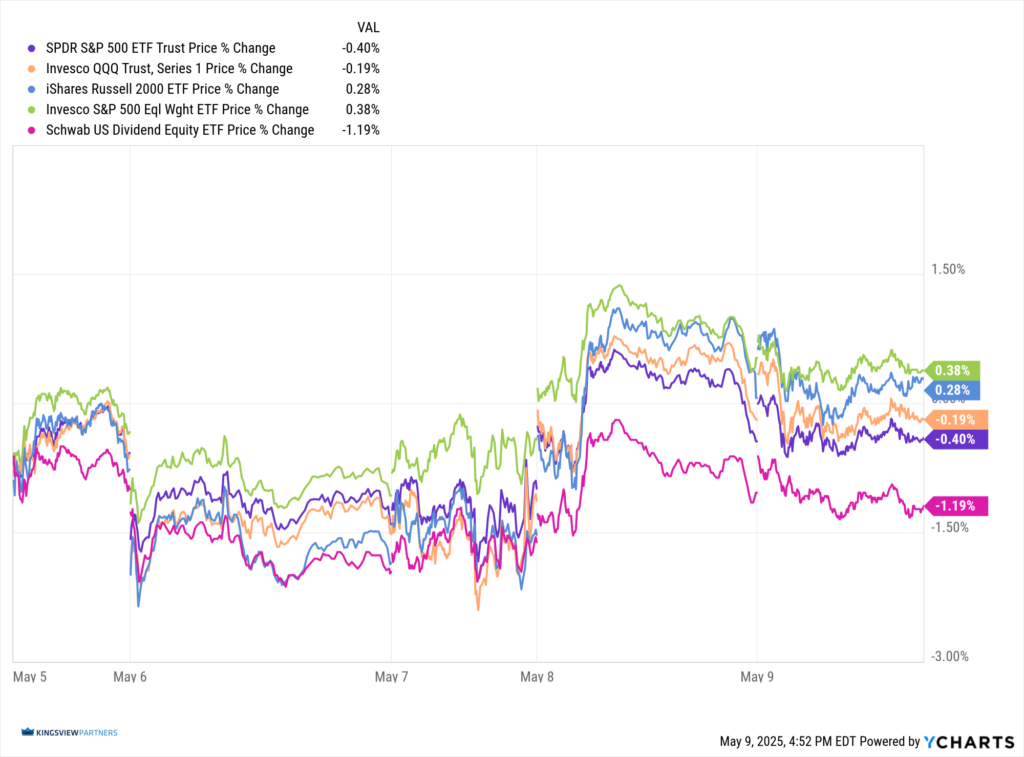
Task: Click the Kingsview Partners logo
Action: pyautogui.click(x=68, y=733)
